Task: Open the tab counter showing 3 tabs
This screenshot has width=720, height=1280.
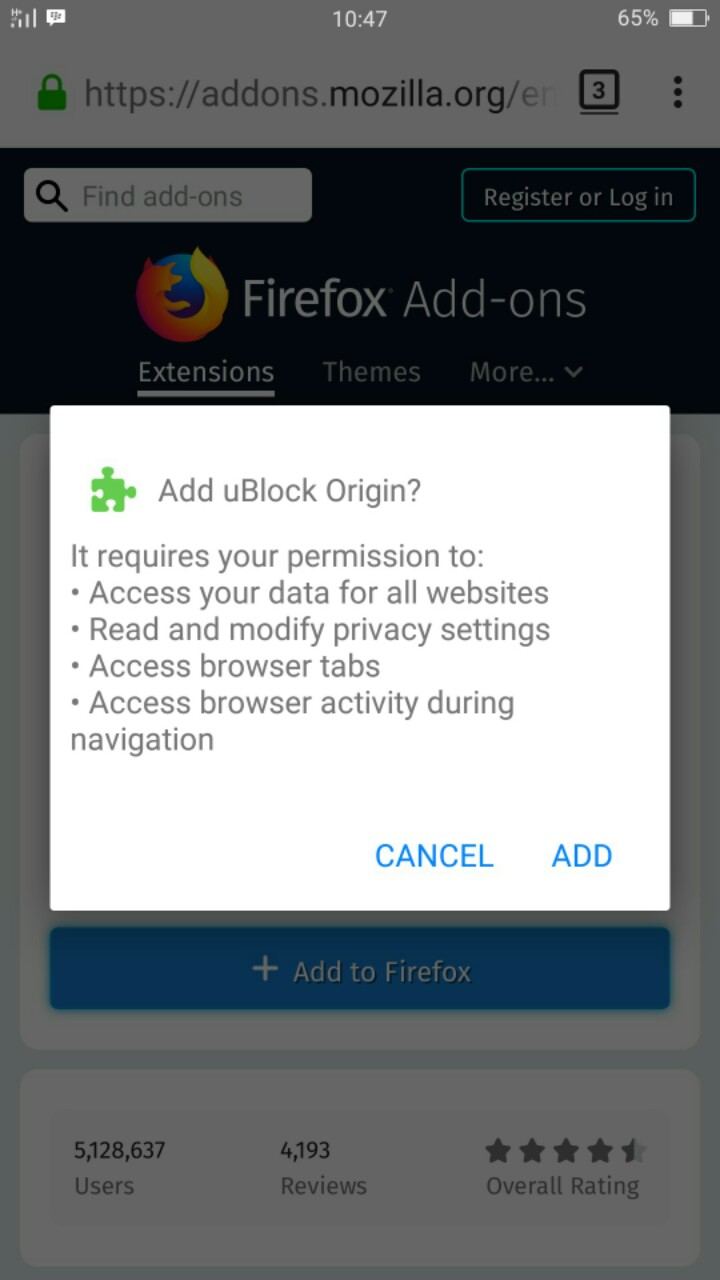Action: coord(598,93)
